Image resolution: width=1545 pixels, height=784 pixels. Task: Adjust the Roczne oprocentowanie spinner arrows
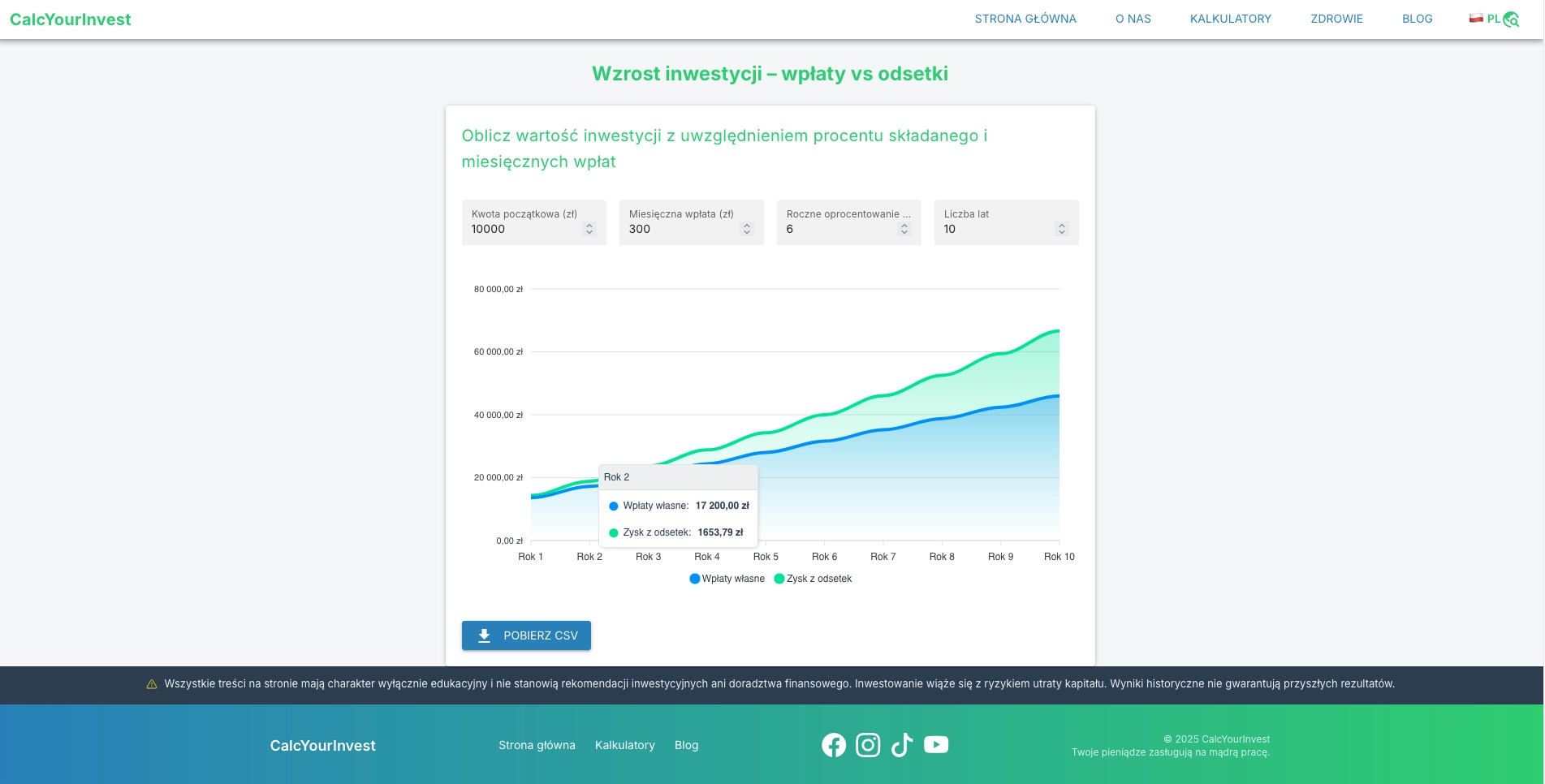(904, 229)
